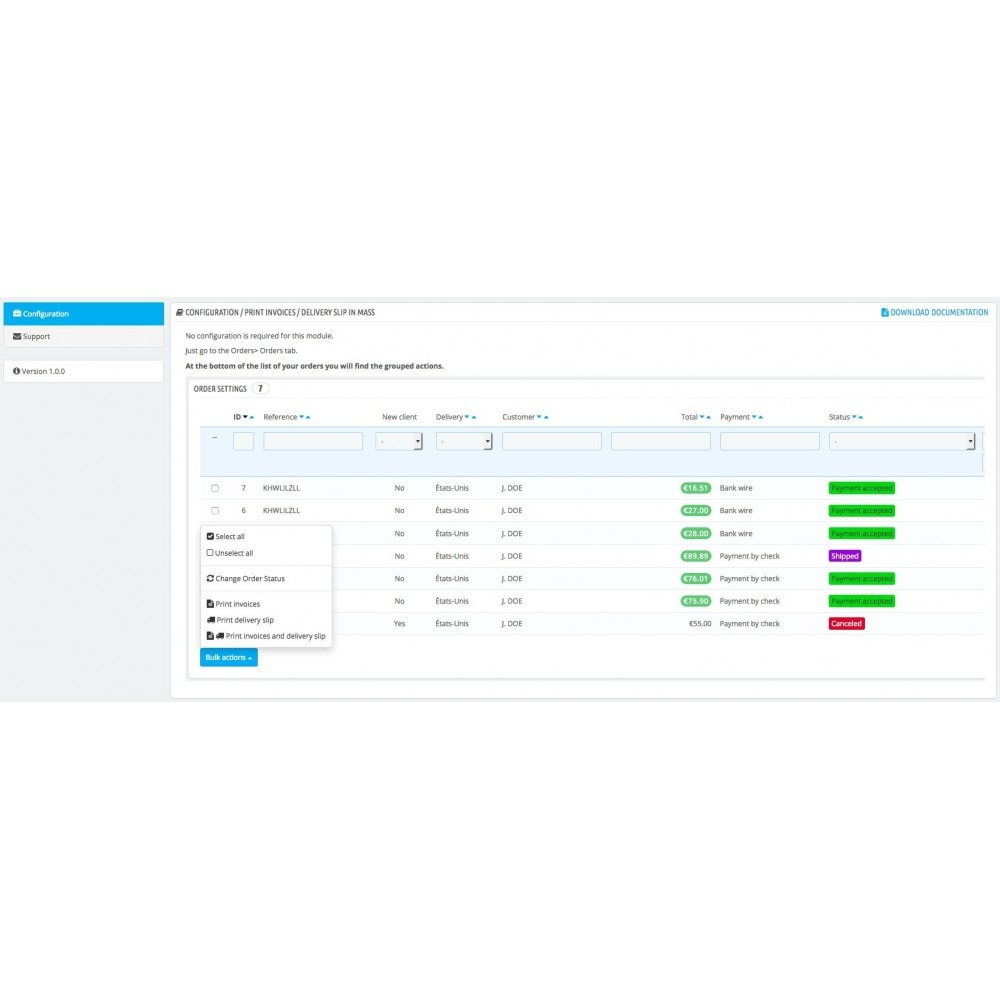Choose Select all in bulk menu
This screenshot has width=1000, height=1000.
tap(226, 536)
